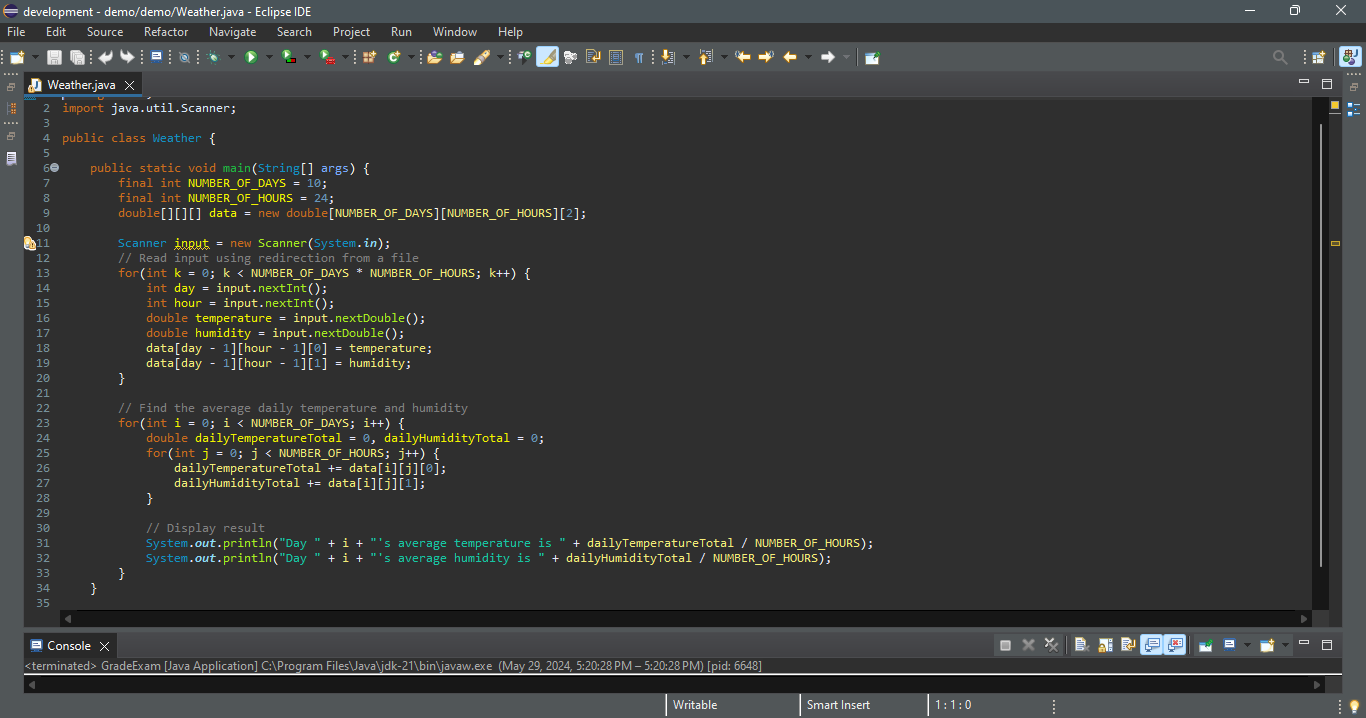The height and width of the screenshot is (718, 1366).
Task: Click the Save All toolbar icon
Action: 76,58
